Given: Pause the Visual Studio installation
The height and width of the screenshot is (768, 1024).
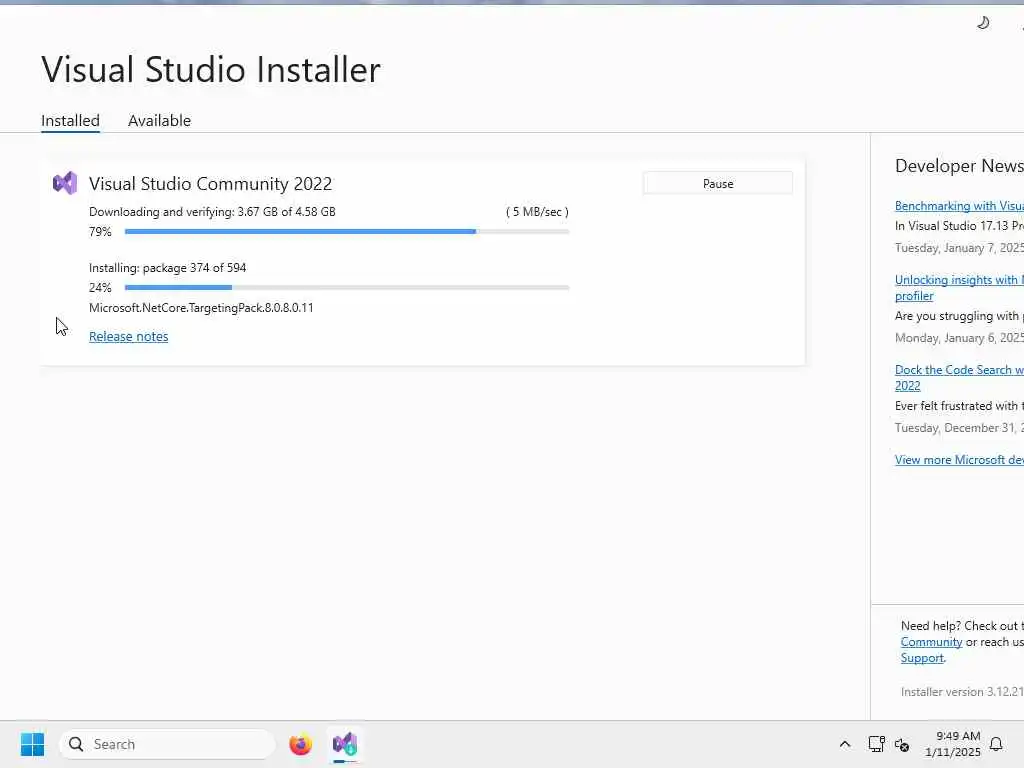Looking at the screenshot, I should click(718, 184).
